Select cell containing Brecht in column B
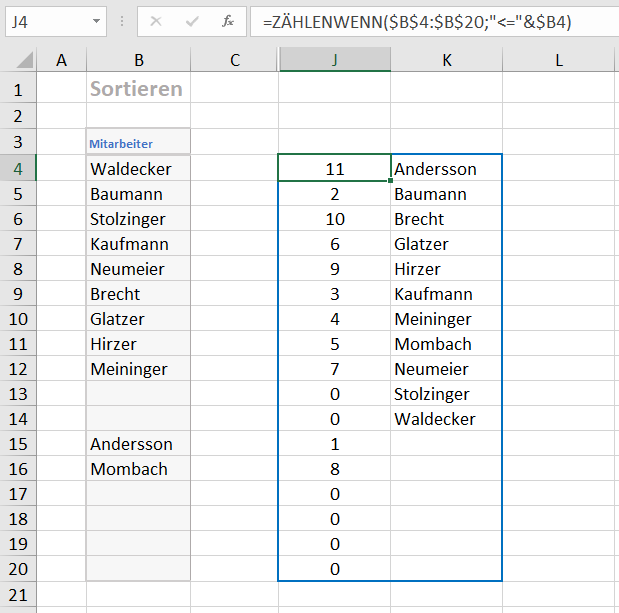 (139, 294)
